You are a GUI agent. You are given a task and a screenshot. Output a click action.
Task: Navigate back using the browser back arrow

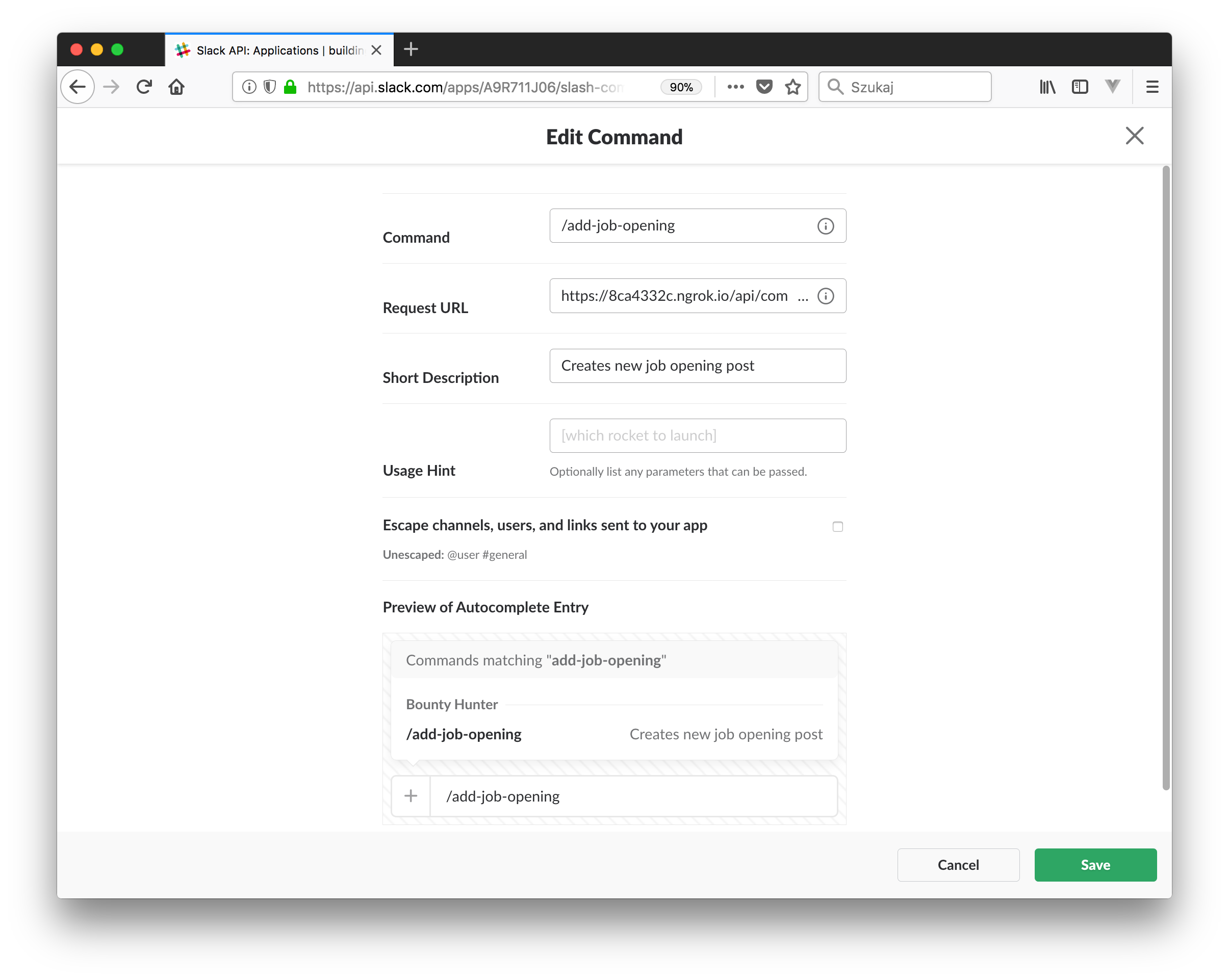[78, 87]
